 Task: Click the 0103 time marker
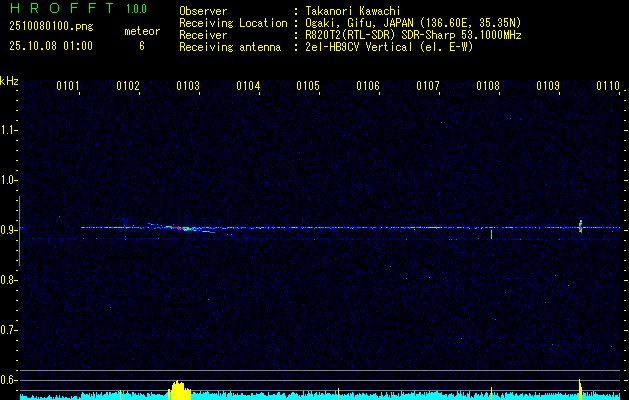click(188, 86)
